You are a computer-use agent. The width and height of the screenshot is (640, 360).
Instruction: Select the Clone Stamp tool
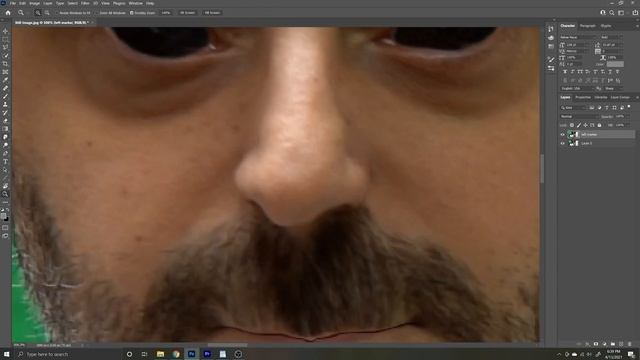(5, 104)
